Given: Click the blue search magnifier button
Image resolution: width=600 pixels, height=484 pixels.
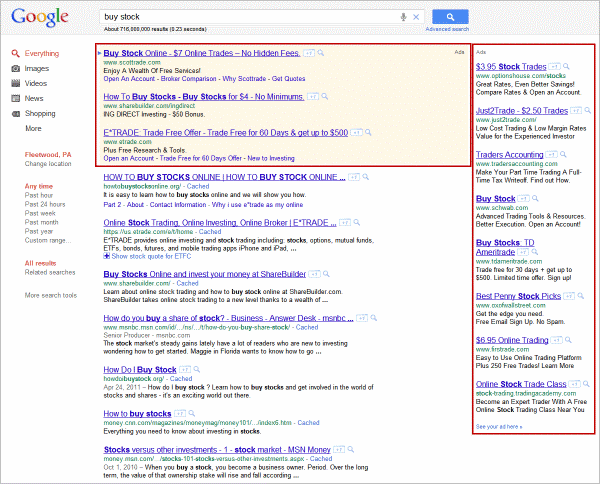Looking at the screenshot, I should (450, 17).
